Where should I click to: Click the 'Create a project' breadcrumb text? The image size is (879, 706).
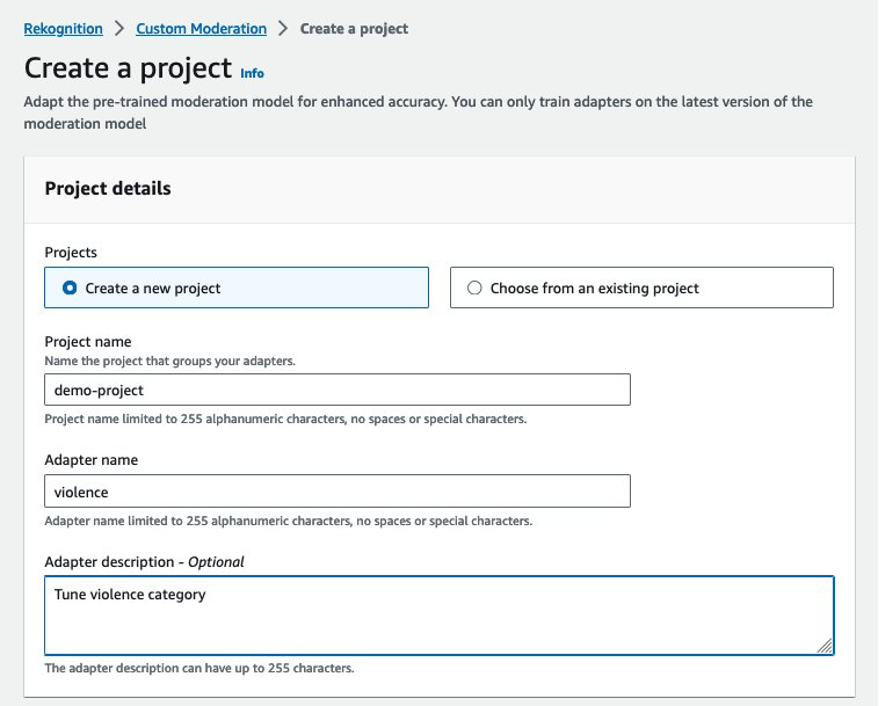[354, 29]
